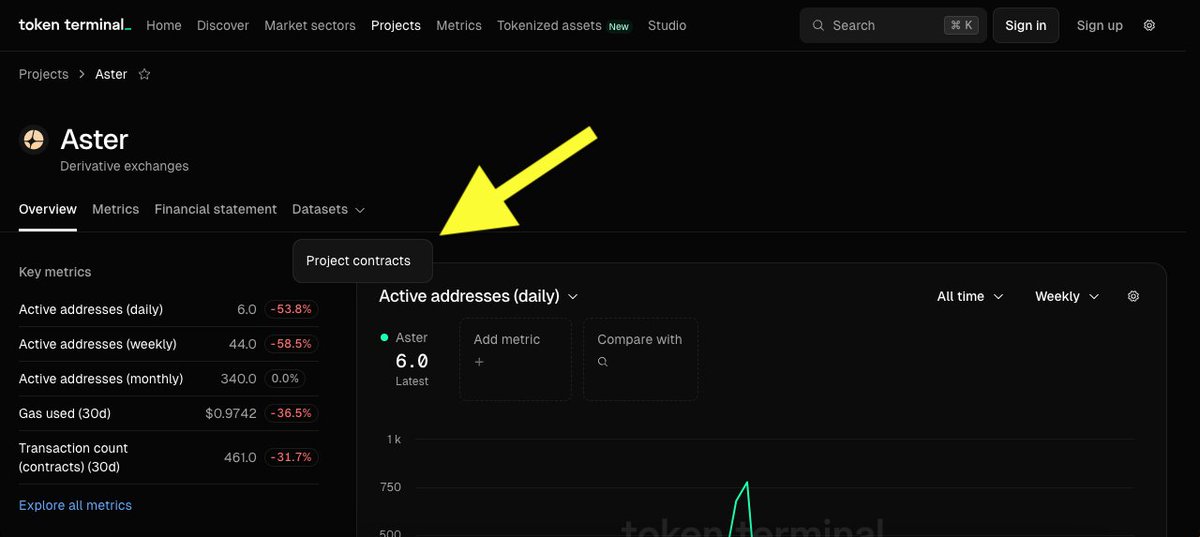Switch to Financial statement tab
1200x537 pixels.
[216, 209]
